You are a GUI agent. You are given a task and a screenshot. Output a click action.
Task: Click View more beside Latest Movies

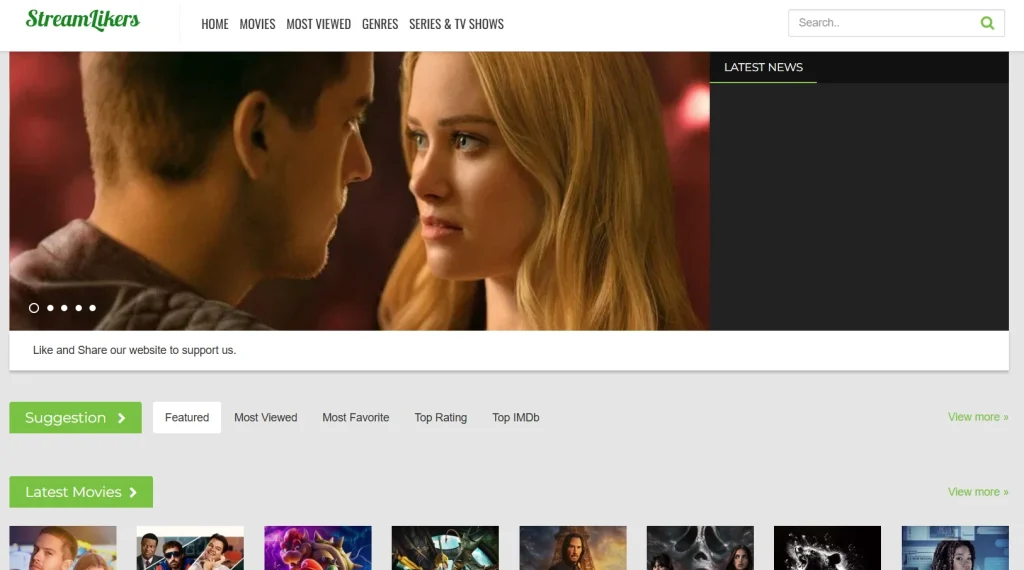(x=978, y=492)
